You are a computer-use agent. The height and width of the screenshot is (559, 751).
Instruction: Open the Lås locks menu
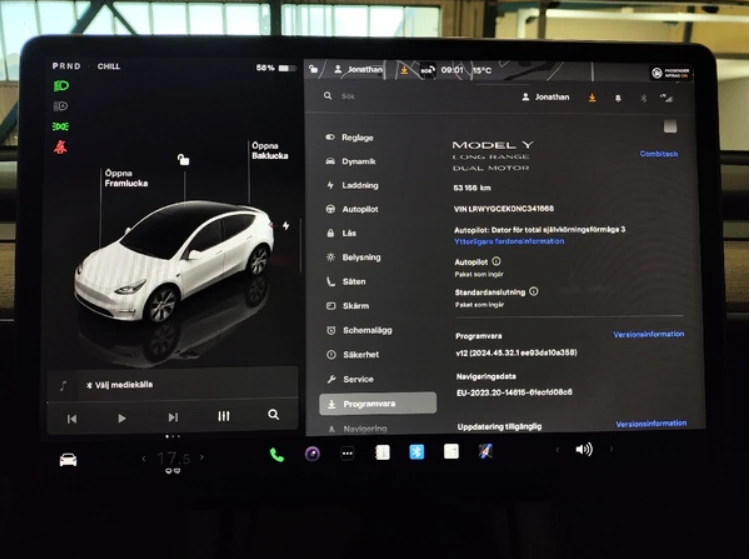[x=341, y=233]
